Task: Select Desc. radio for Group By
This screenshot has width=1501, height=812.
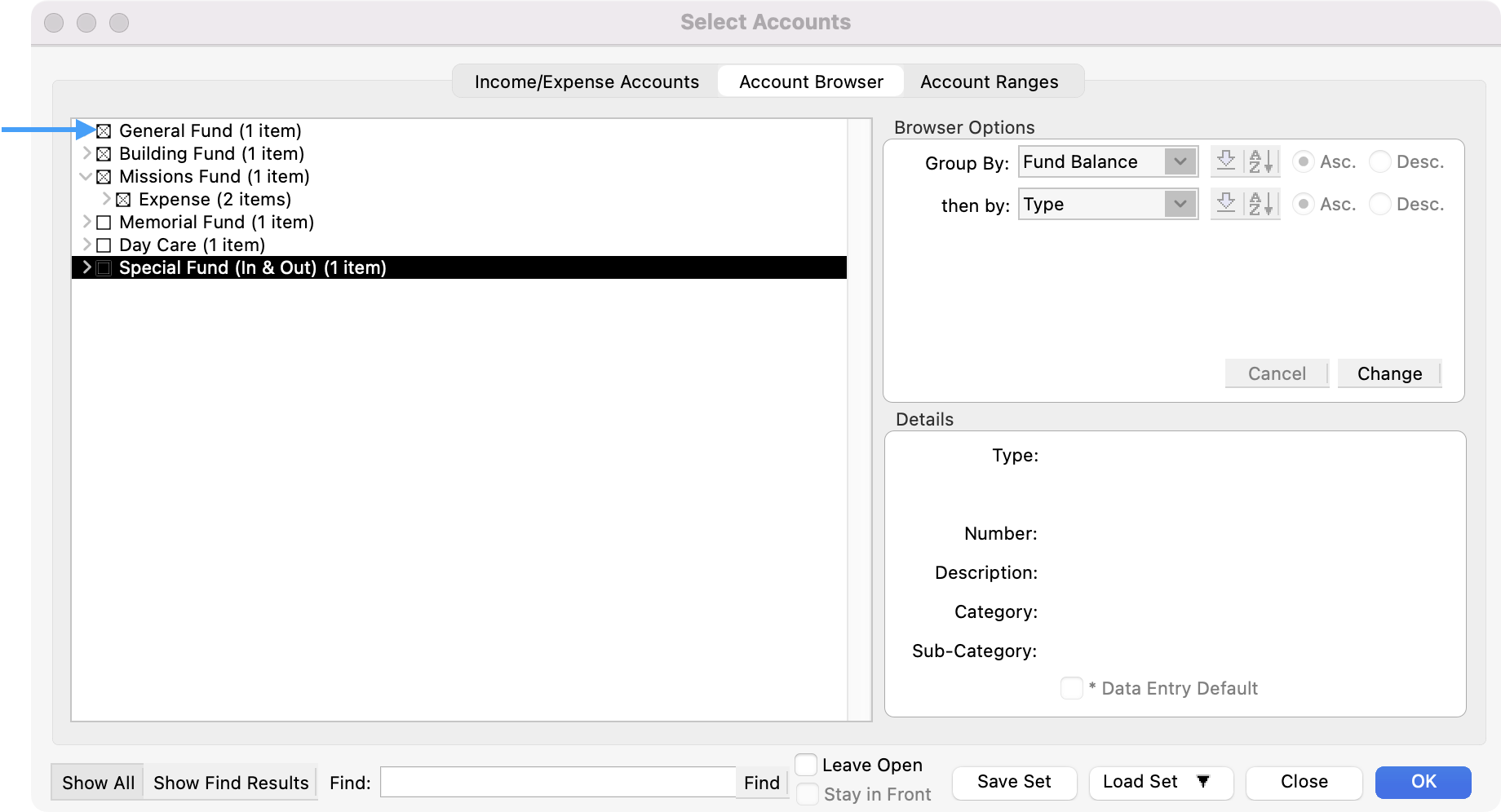Action: click(x=1379, y=161)
